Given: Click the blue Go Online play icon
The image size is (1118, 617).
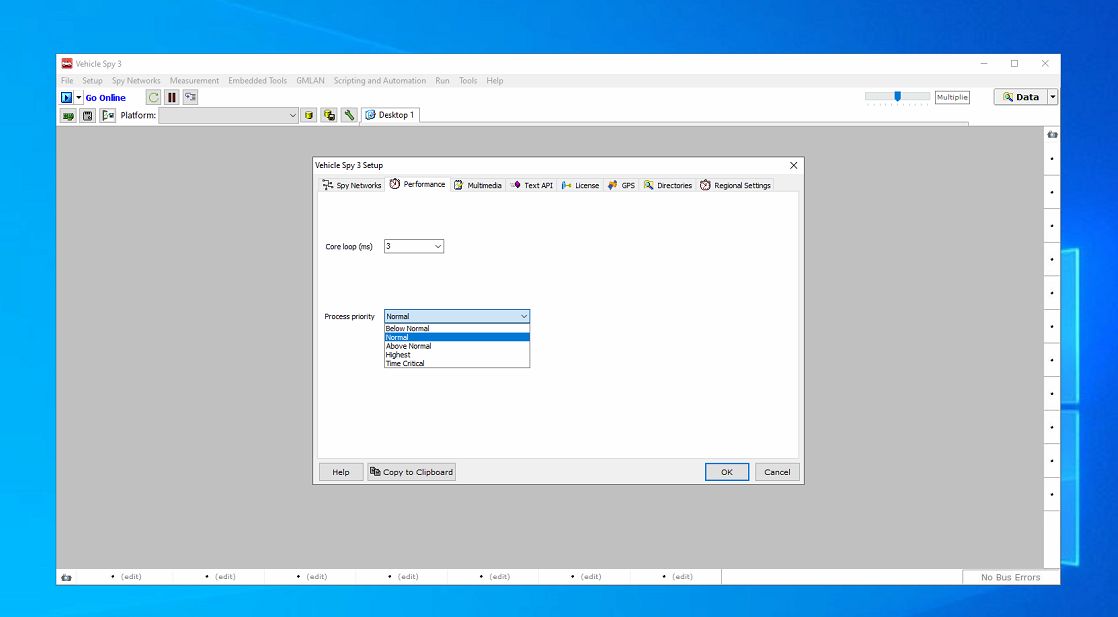Looking at the screenshot, I should 66,98.
